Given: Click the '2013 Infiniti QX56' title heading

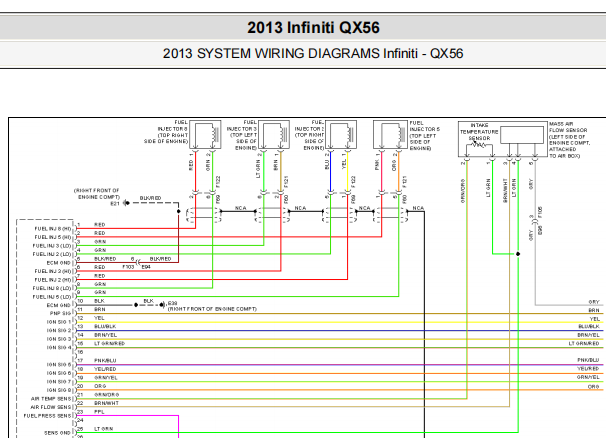Looking at the screenshot, I should click(313, 28).
